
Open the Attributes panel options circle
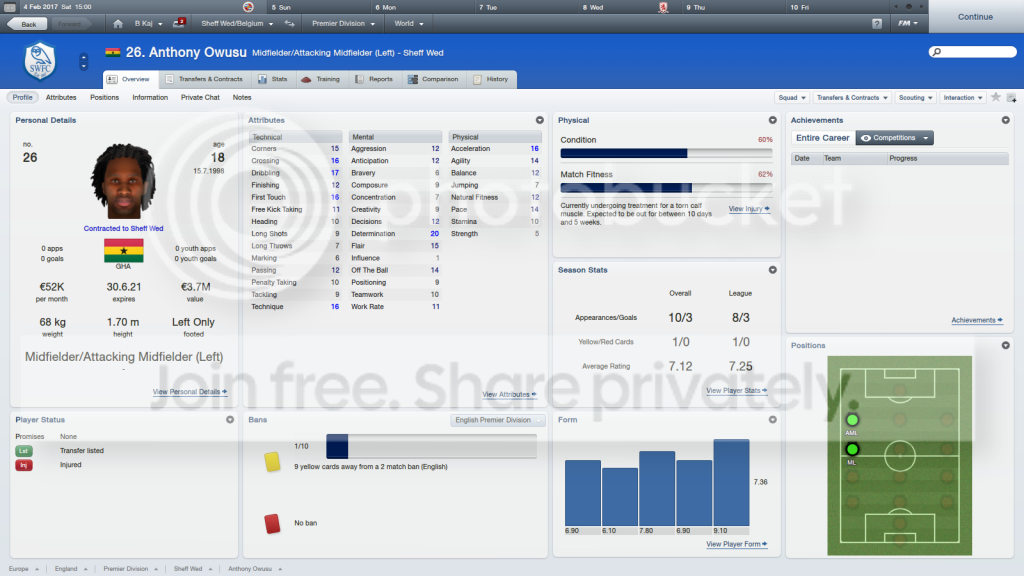[539, 120]
